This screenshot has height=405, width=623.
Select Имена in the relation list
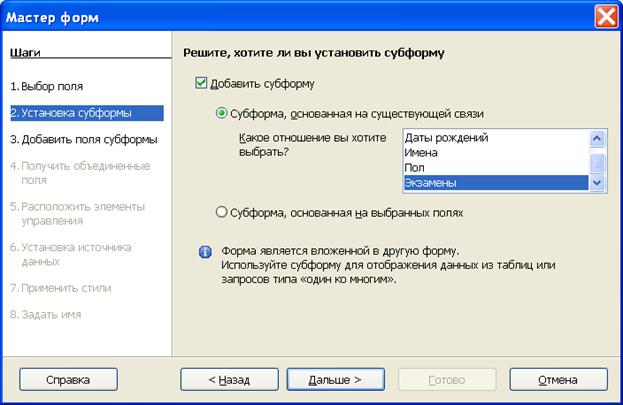pyautogui.click(x=496, y=153)
